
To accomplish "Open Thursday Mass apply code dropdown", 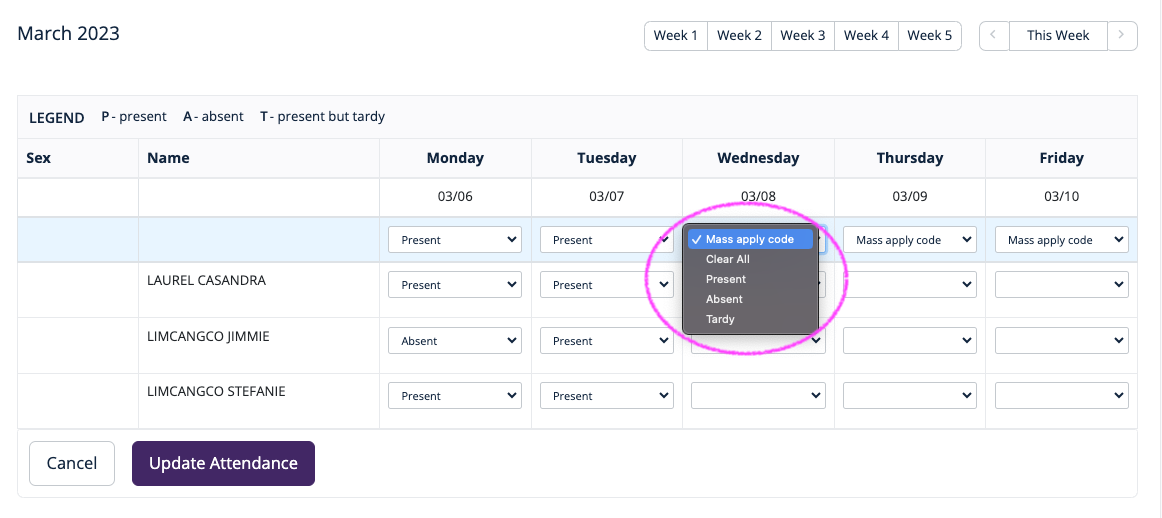I will click(x=909, y=240).
